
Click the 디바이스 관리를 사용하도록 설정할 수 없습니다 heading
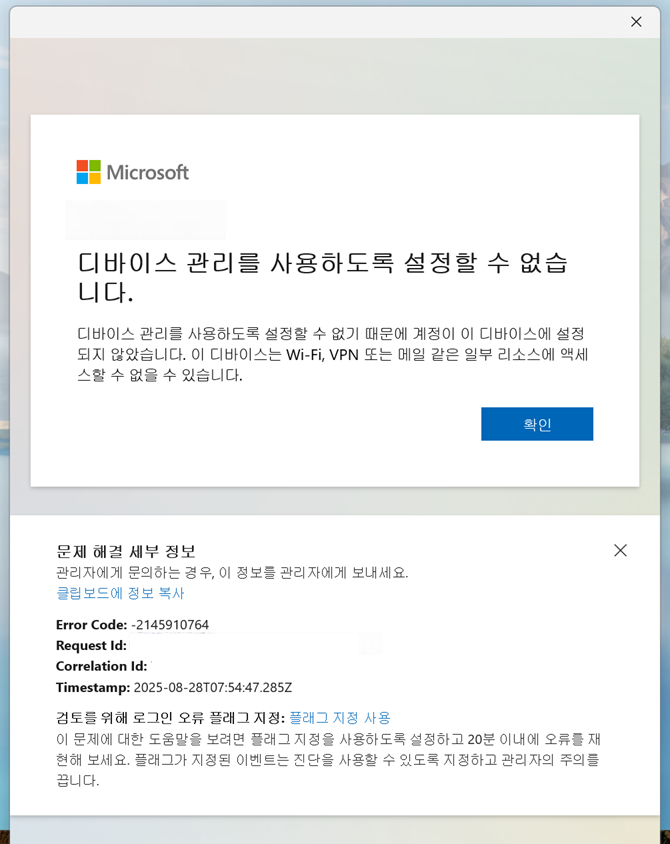click(x=323, y=278)
